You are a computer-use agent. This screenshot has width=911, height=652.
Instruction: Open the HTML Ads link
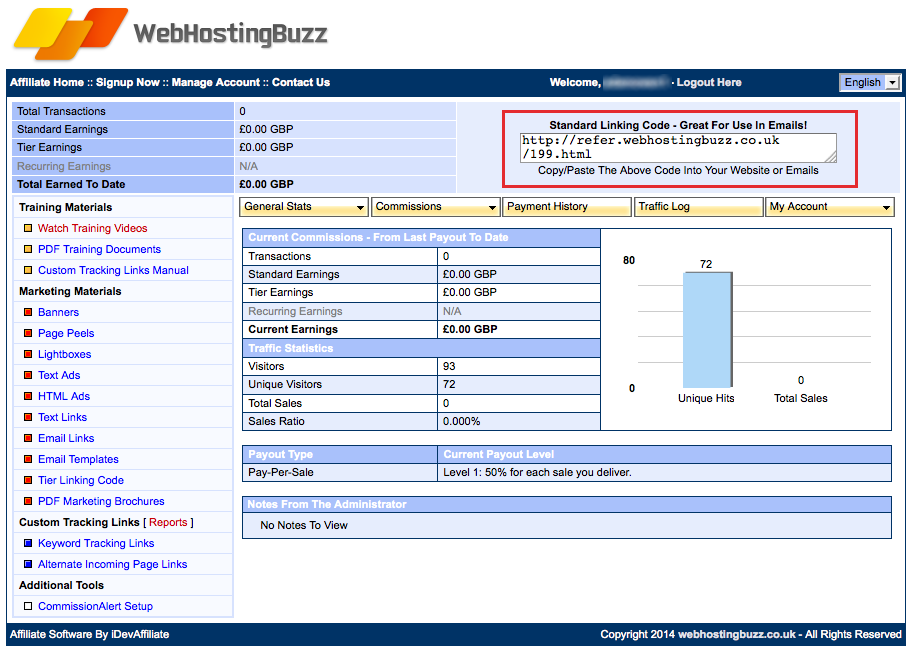click(x=64, y=396)
